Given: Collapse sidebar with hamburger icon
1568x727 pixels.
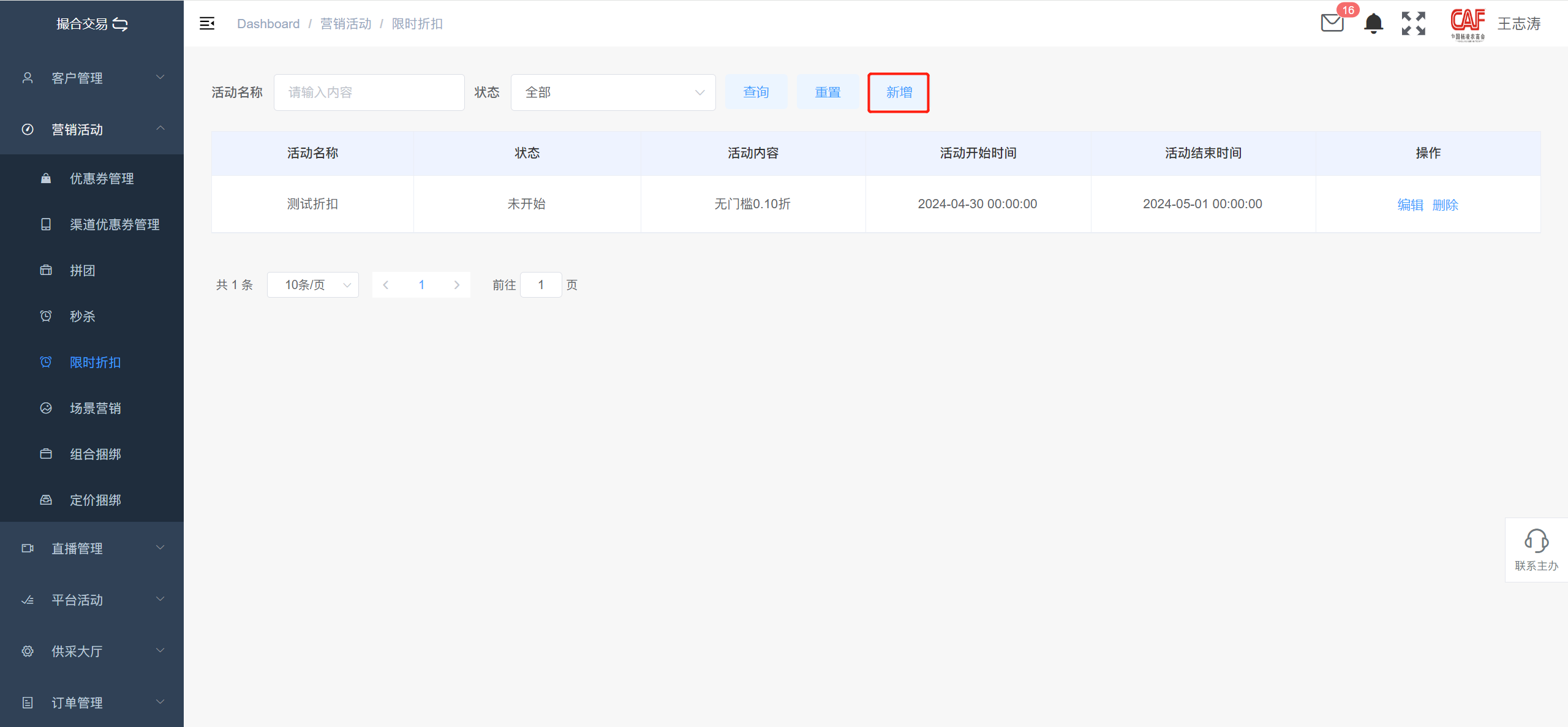Looking at the screenshot, I should pos(207,23).
